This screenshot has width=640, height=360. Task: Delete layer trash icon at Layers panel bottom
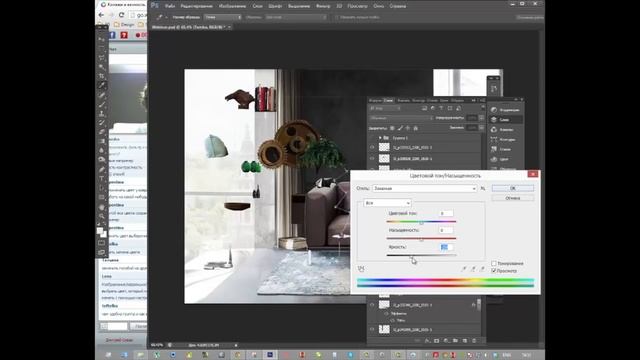[474, 340]
